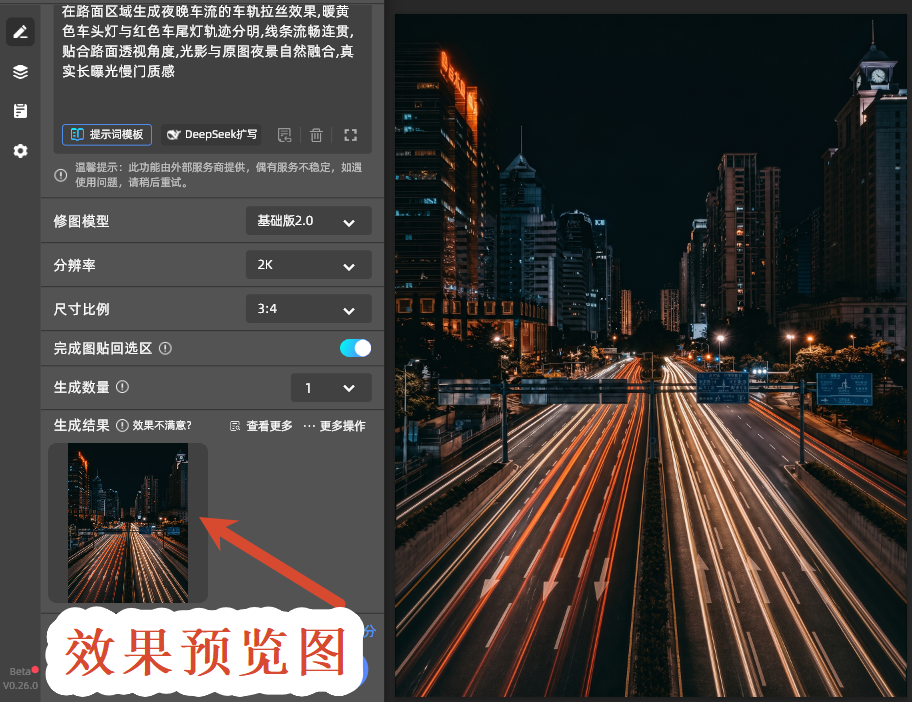The width and height of the screenshot is (912, 702).
Task: Click the 效果不满意? link
Action: point(162,426)
